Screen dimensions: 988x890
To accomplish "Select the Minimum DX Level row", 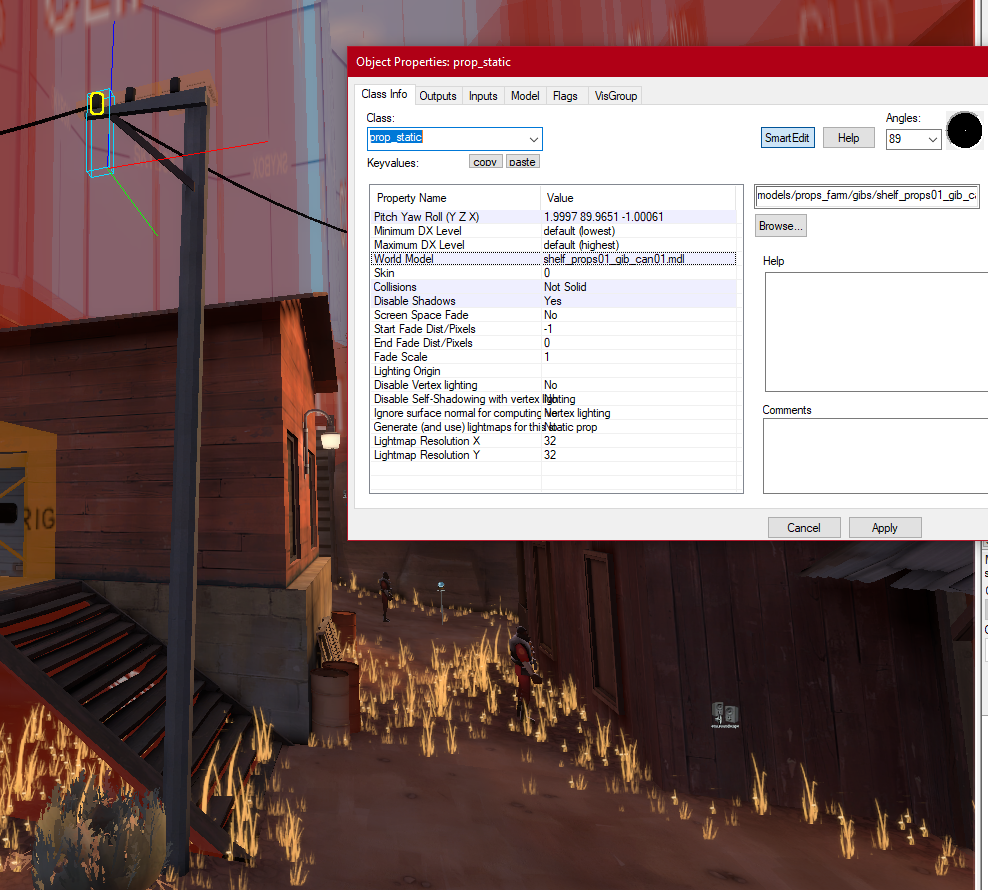I will [553, 231].
